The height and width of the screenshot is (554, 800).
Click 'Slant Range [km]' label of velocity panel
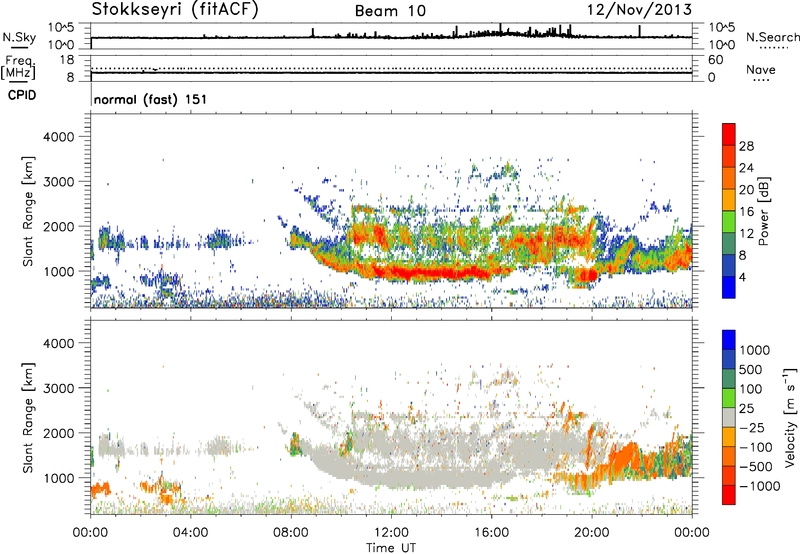click(x=28, y=418)
